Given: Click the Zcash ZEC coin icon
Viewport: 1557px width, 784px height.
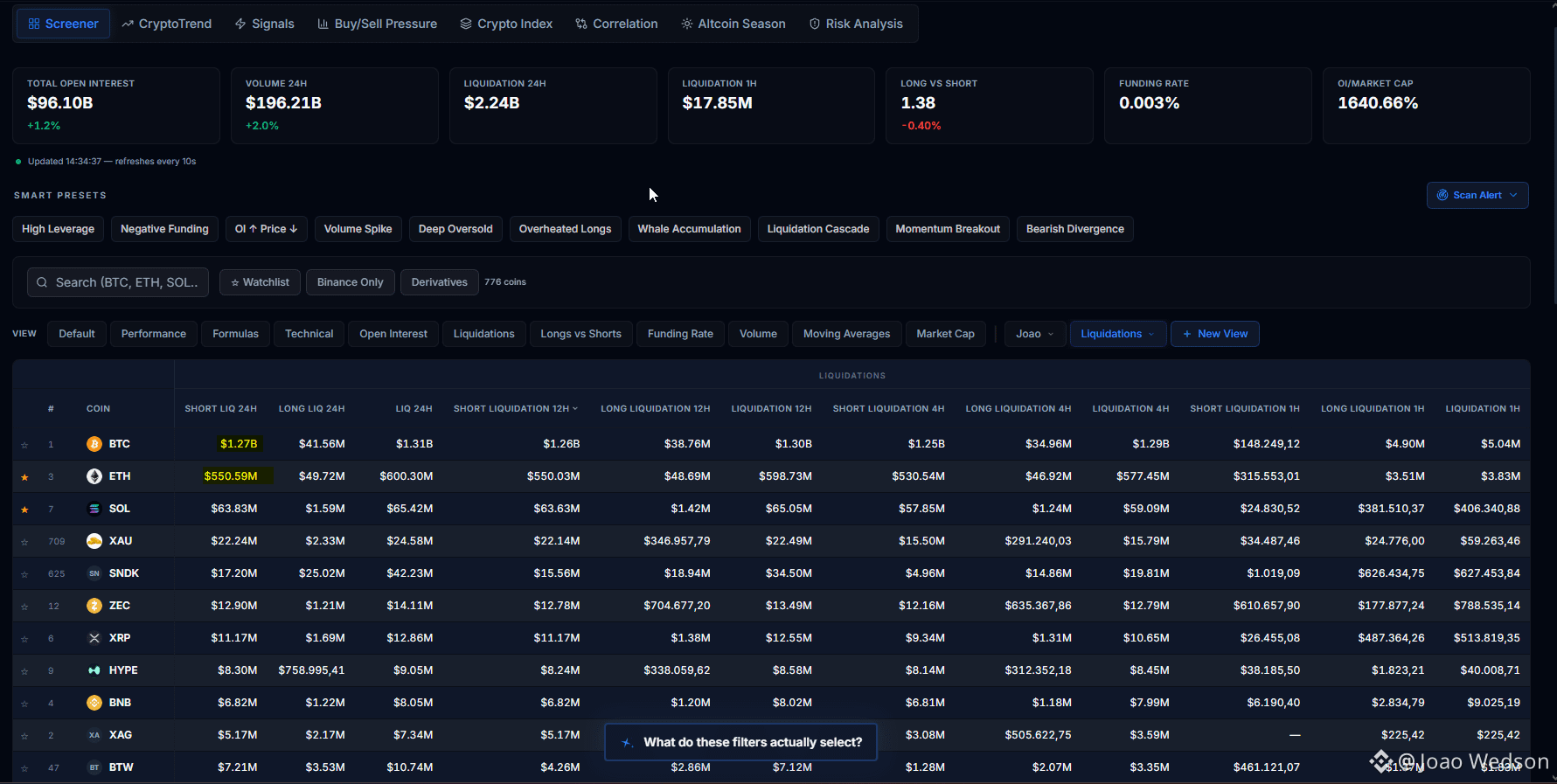Looking at the screenshot, I should (x=94, y=606).
